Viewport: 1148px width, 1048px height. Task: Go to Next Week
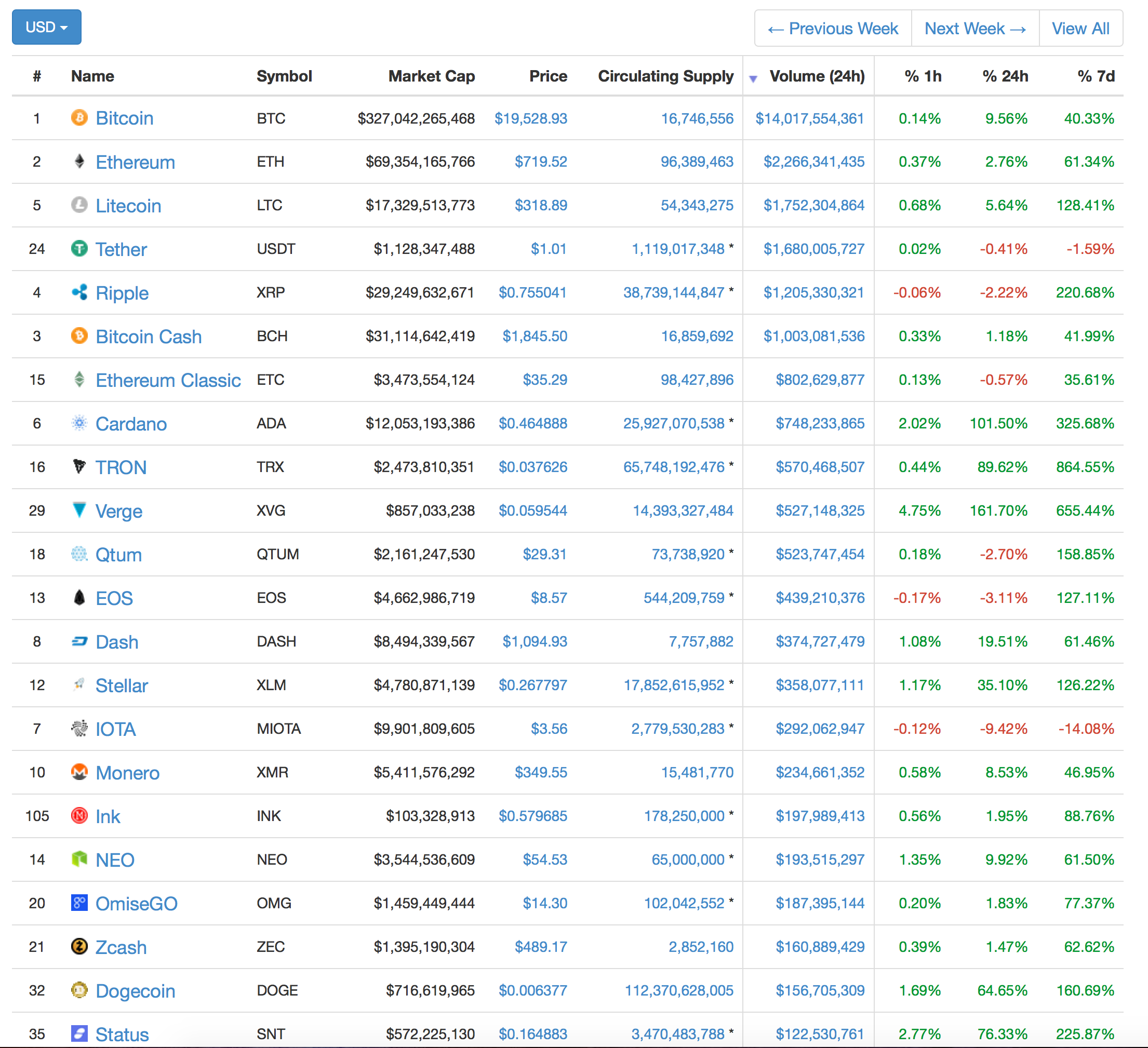[x=976, y=29]
